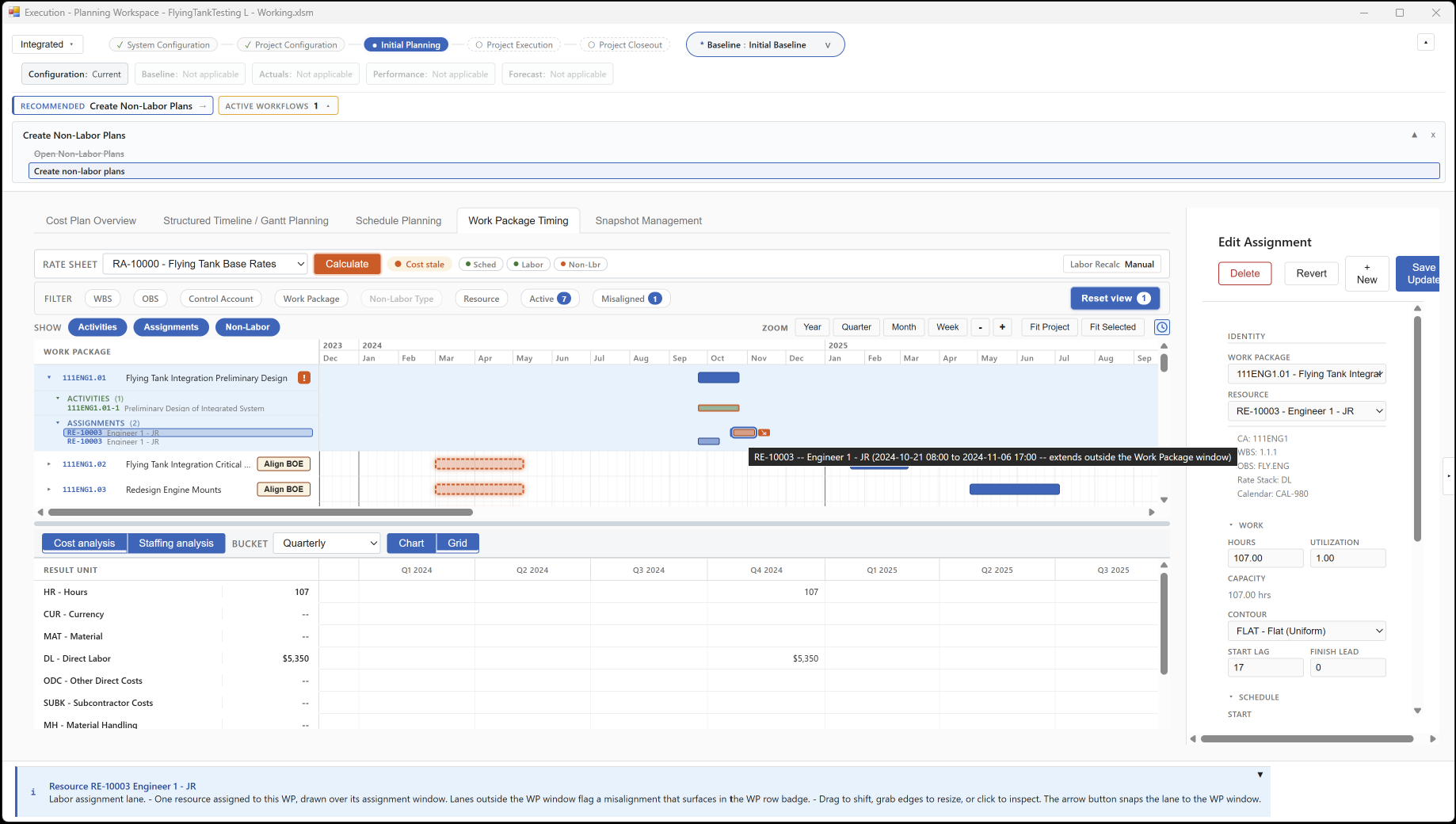Screen dimensions: 1456x824
Task: Toggle the Labor Recalc Manual setting
Action: pyautogui.click(x=1112, y=265)
